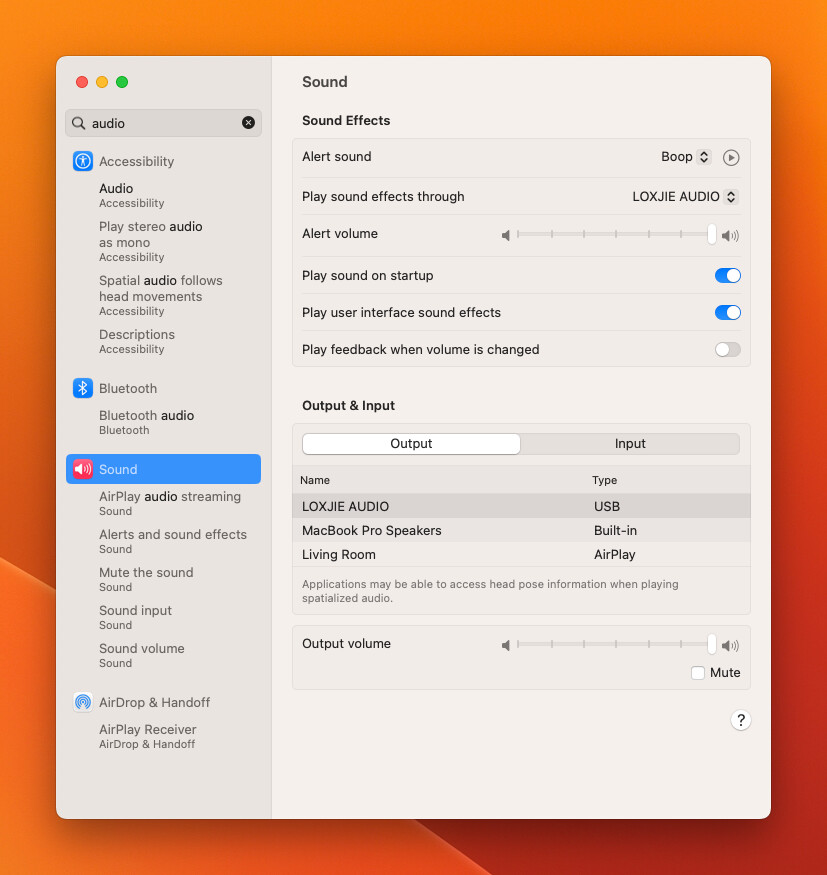Play the alert sound preview
Viewport: 827px width, 875px height.
point(731,157)
